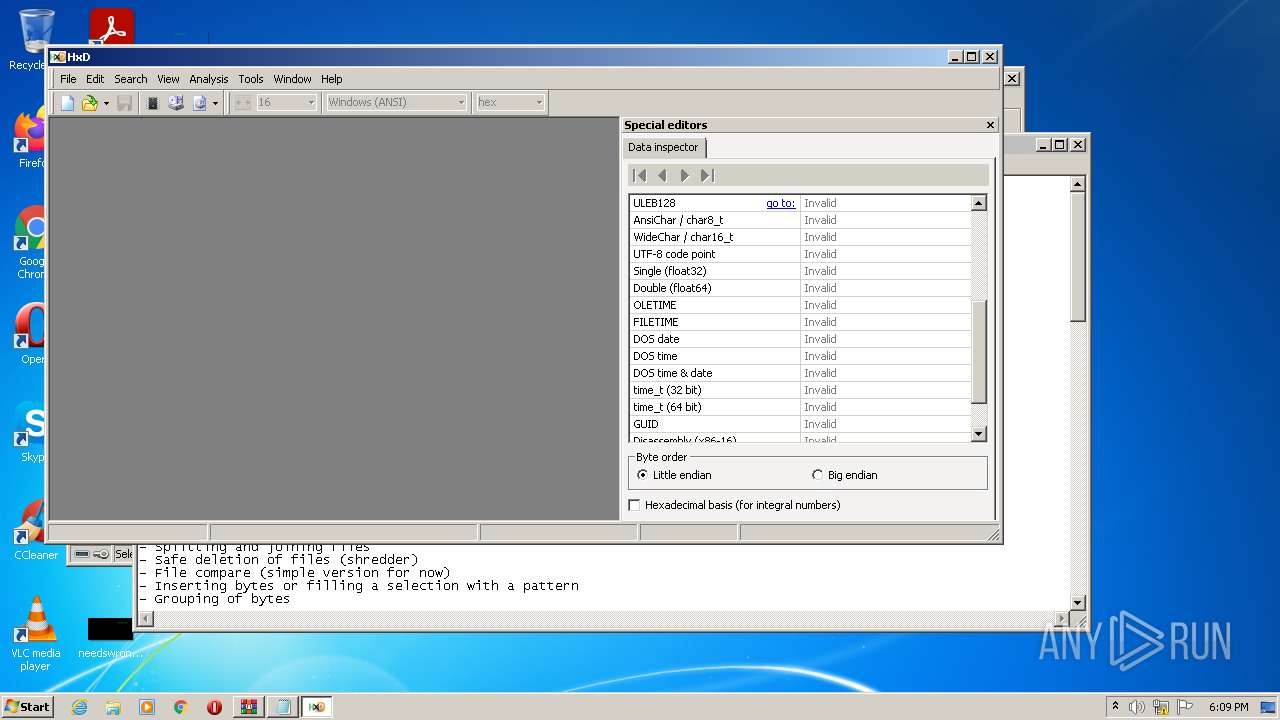This screenshot has width=1280, height=720.
Task: Create a new file with the toolbar icon
Action: (x=67, y=103)
